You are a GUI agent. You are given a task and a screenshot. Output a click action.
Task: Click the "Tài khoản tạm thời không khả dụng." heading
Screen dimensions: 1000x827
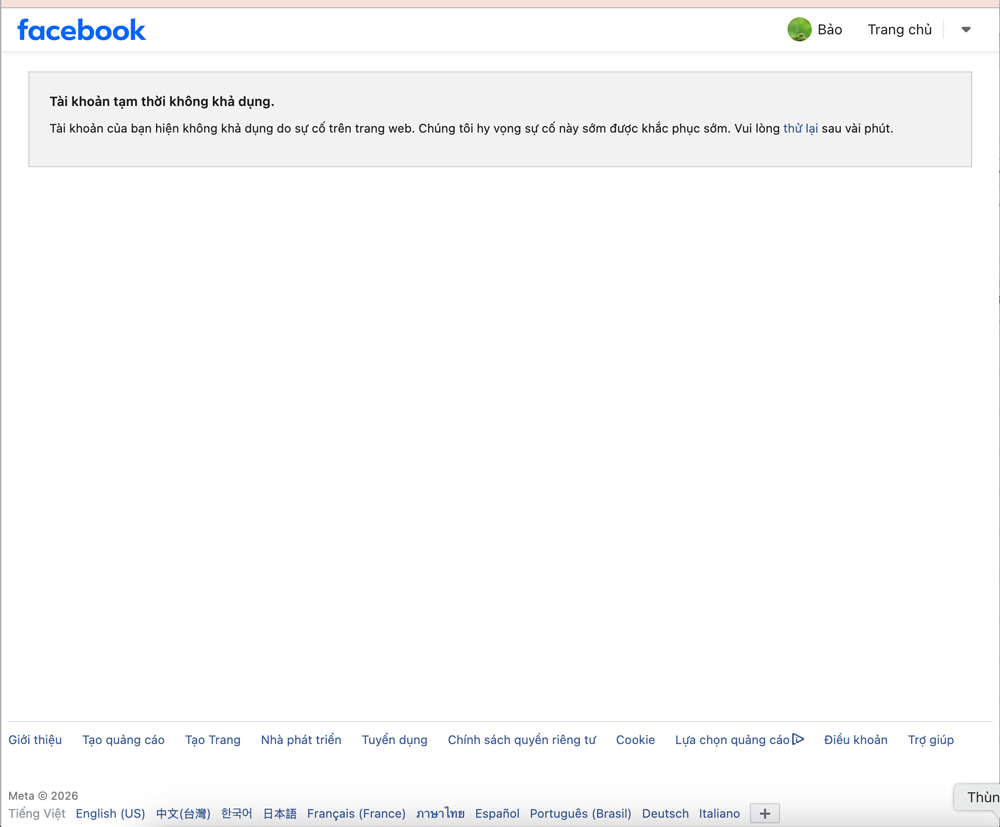pyautogui.click(x=162, y=101)
